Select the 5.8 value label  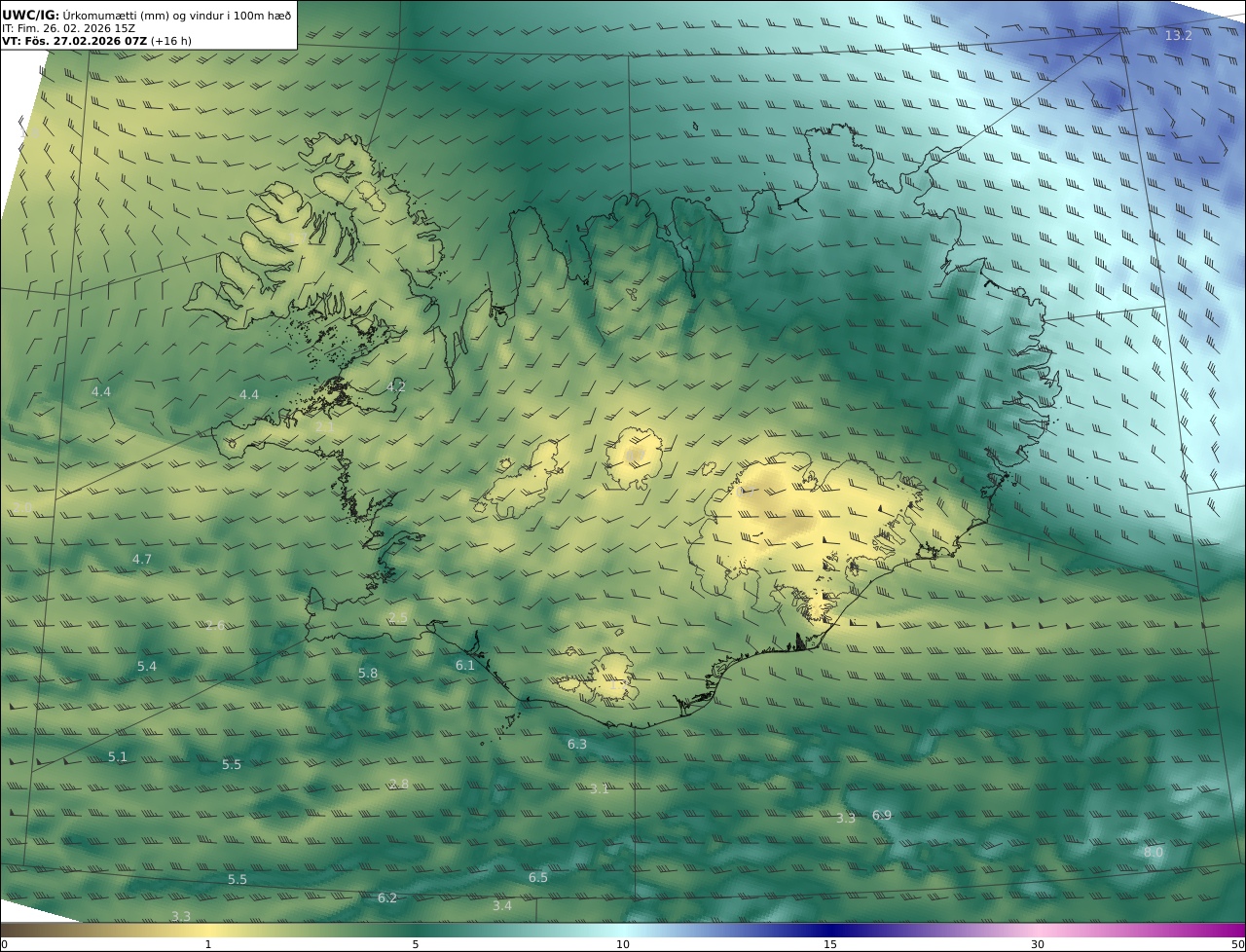pyautogui.click(x=368, y=673)
